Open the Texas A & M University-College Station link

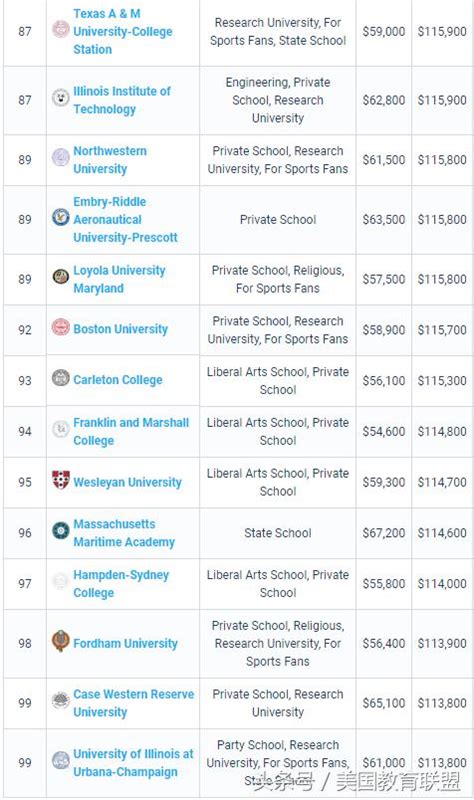[x=122, y=32]
